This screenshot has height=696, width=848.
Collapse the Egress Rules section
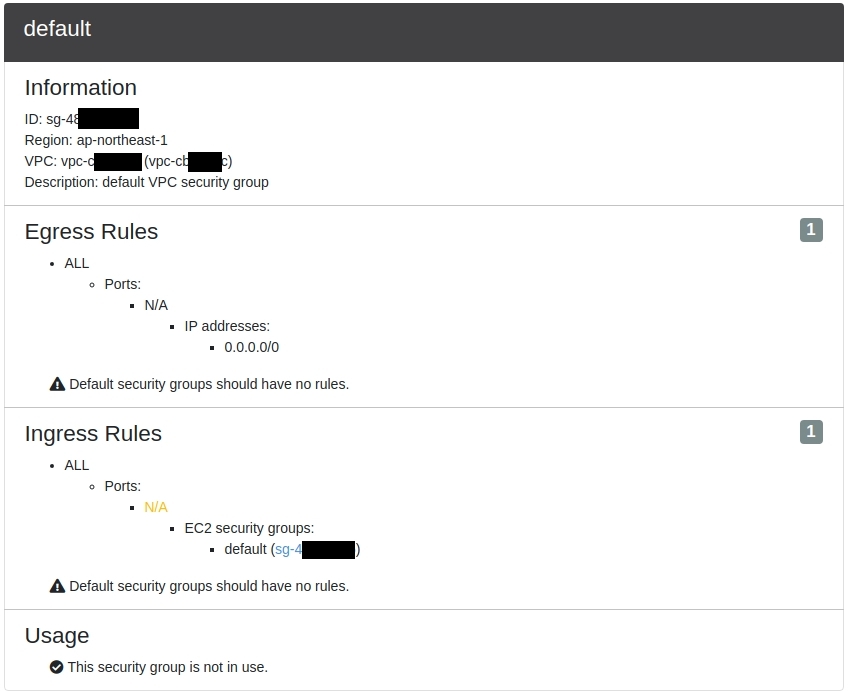(x=91, y=232)
